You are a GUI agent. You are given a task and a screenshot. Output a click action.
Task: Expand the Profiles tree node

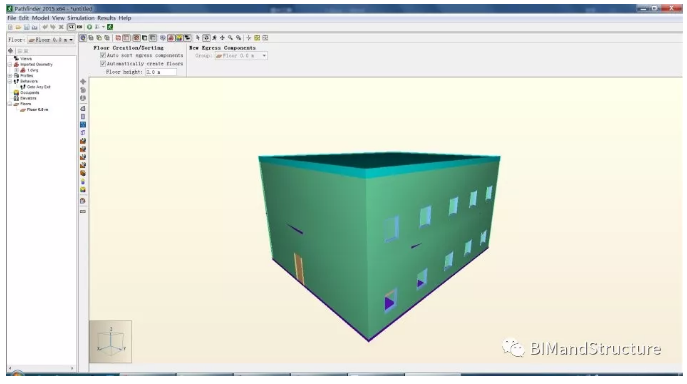tap(11, 76)
